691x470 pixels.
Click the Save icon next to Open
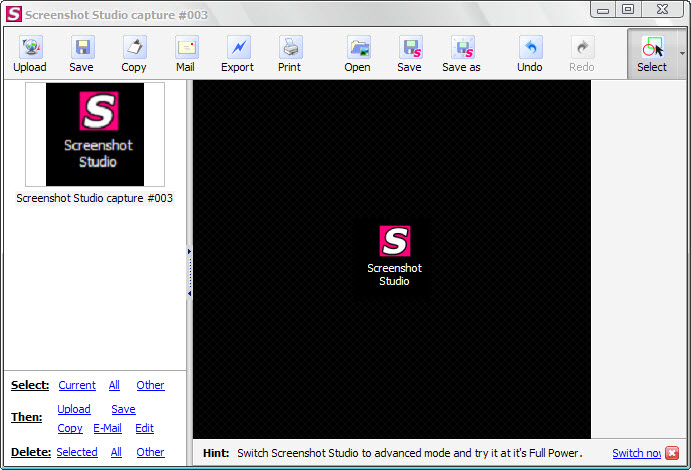(410, 47)
